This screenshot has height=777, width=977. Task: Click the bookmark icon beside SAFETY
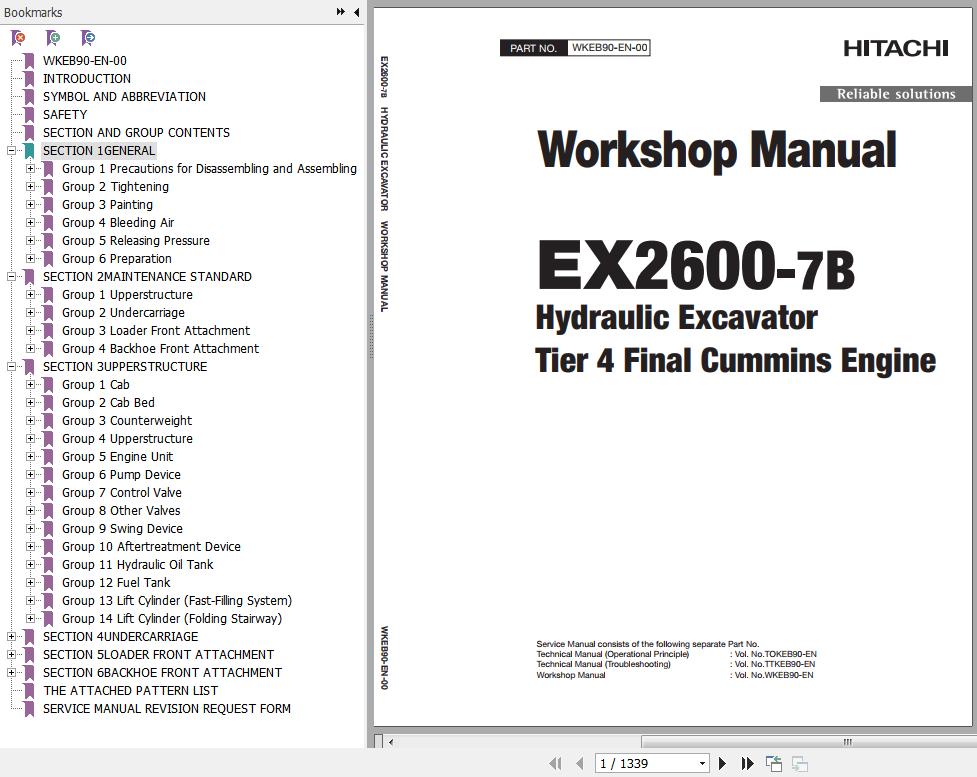(29, 115)
